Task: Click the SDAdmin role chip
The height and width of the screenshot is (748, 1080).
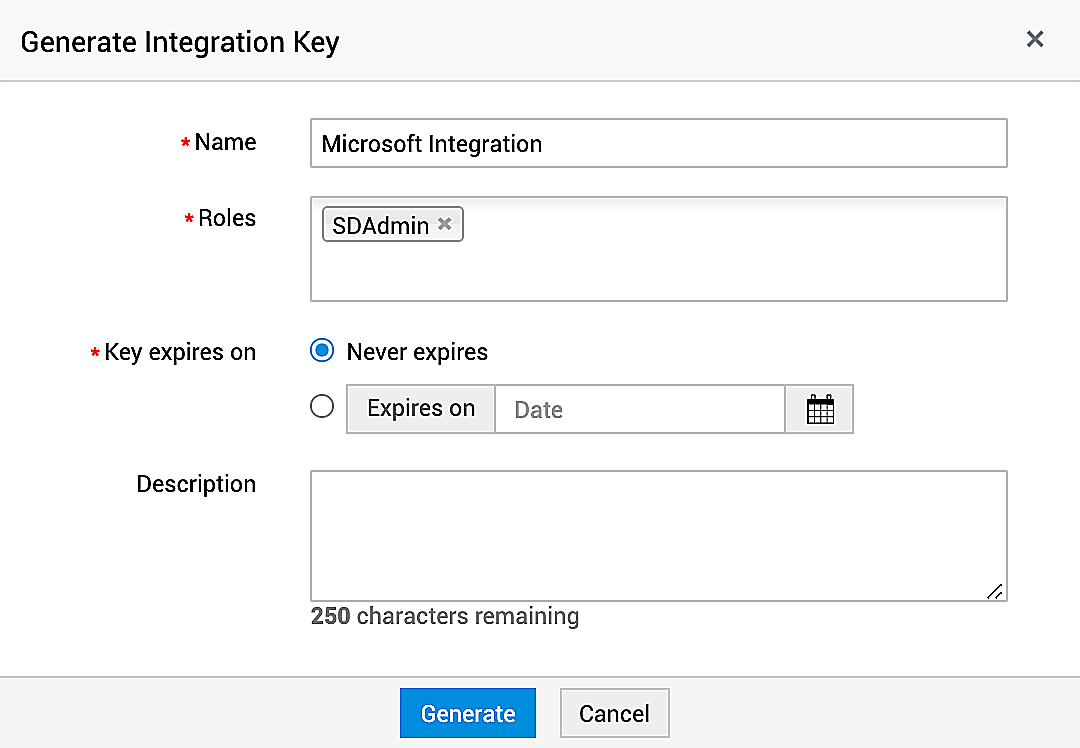Action: coord(380,225)
